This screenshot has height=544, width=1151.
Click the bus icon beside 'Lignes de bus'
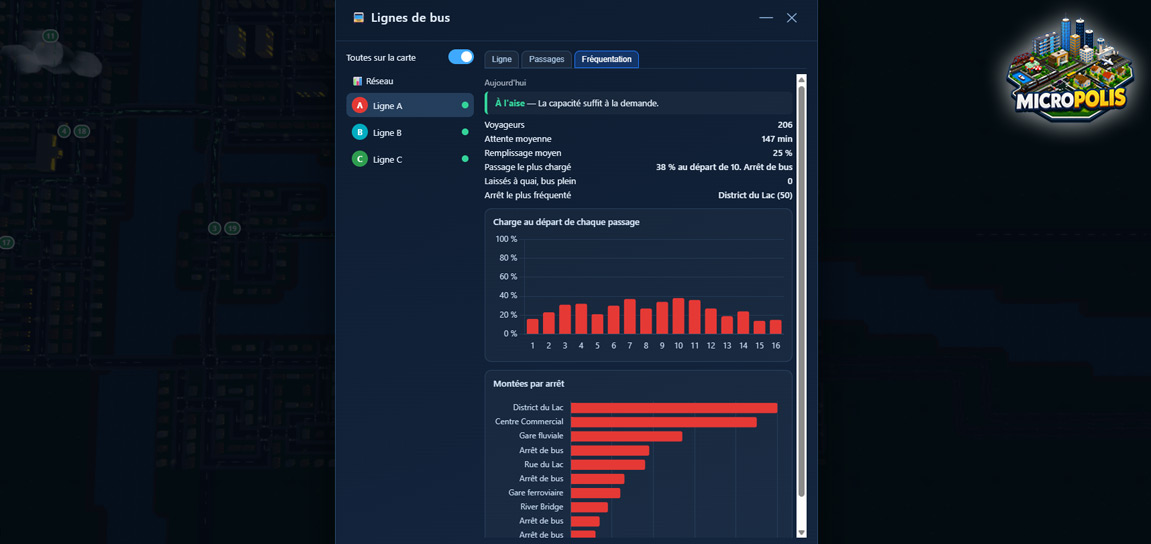(359, 18)
